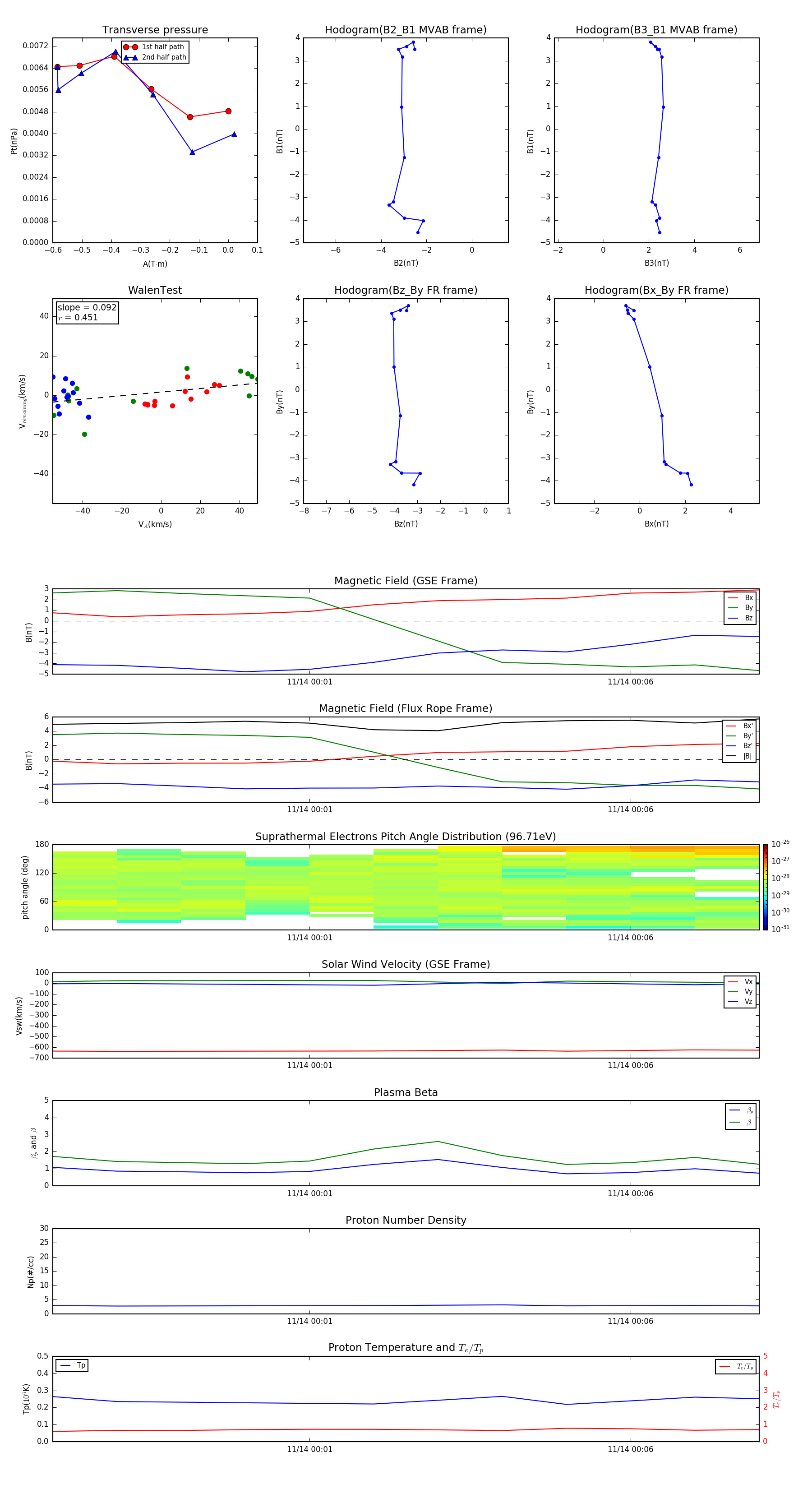Image resolution: width=812 pixels, height=1489 pixels.
Task: Click the Pt(nPa) y-axis label
Action: (14, 141)
